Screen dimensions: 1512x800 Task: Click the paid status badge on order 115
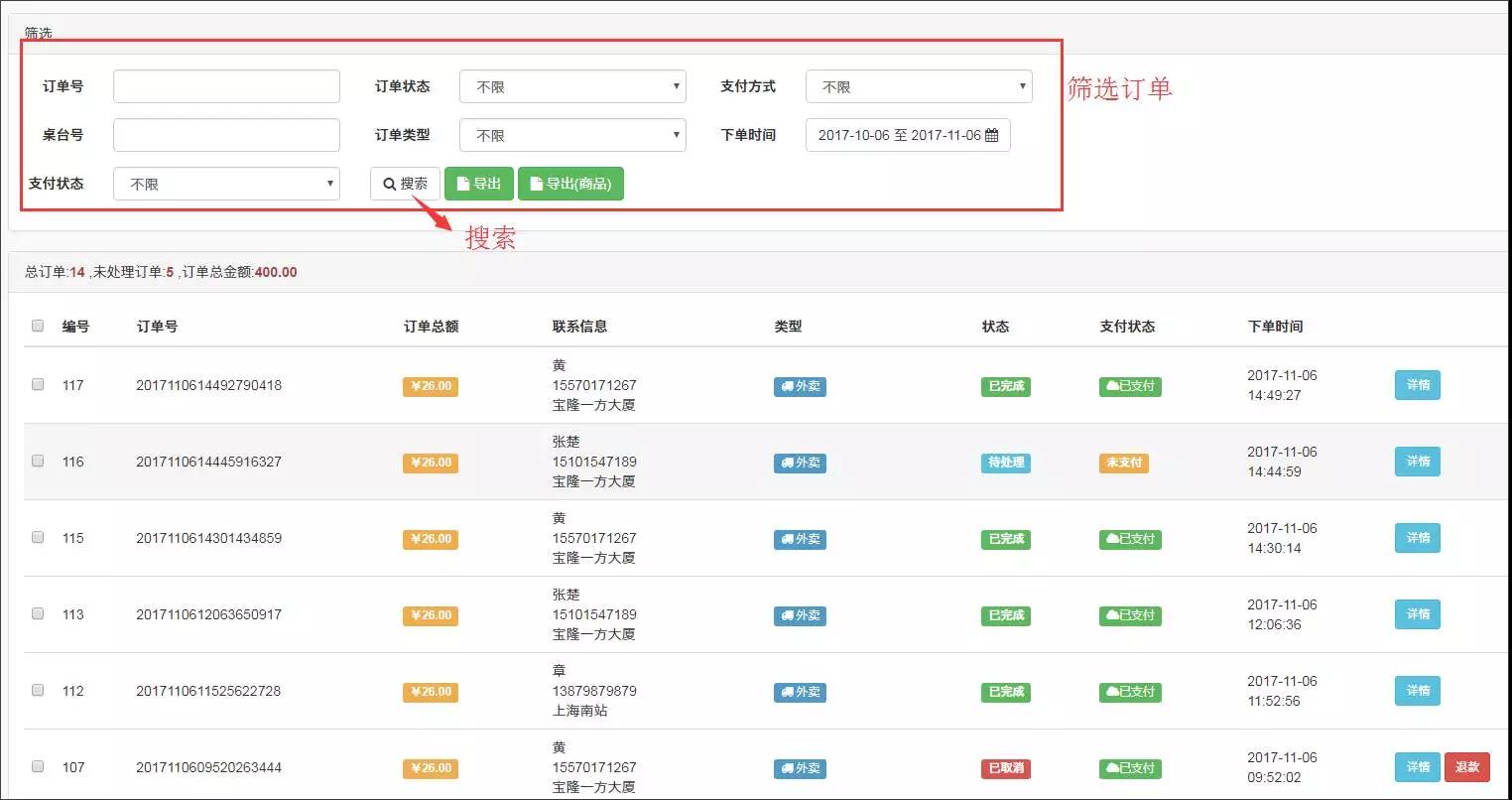point(1130,539)
